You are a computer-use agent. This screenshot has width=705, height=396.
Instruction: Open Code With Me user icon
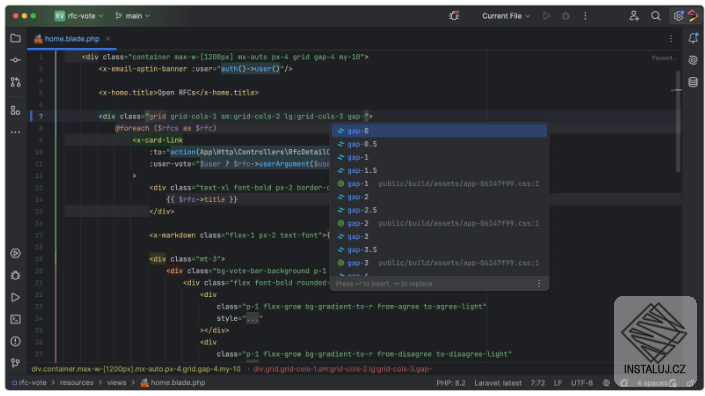point(634,16)
